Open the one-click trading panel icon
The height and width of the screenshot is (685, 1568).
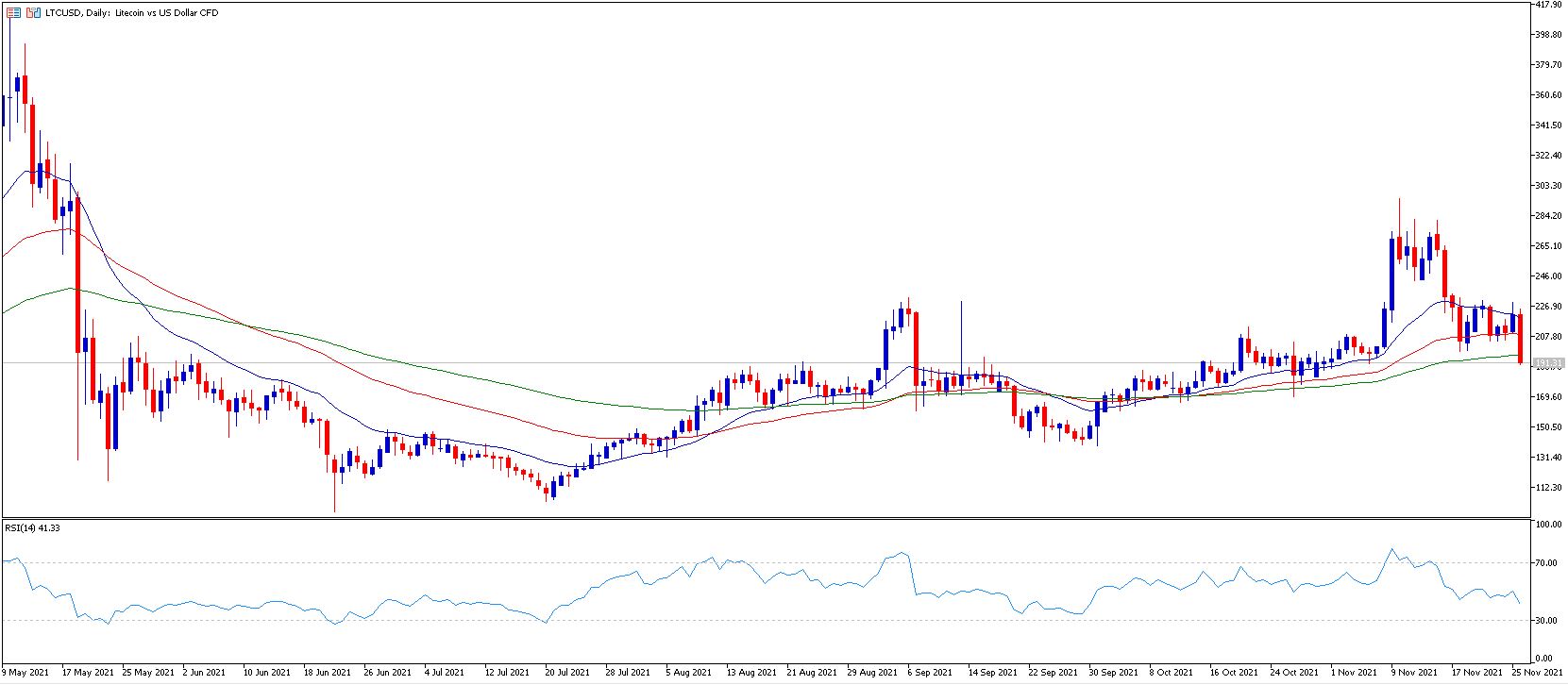[13, 13]
